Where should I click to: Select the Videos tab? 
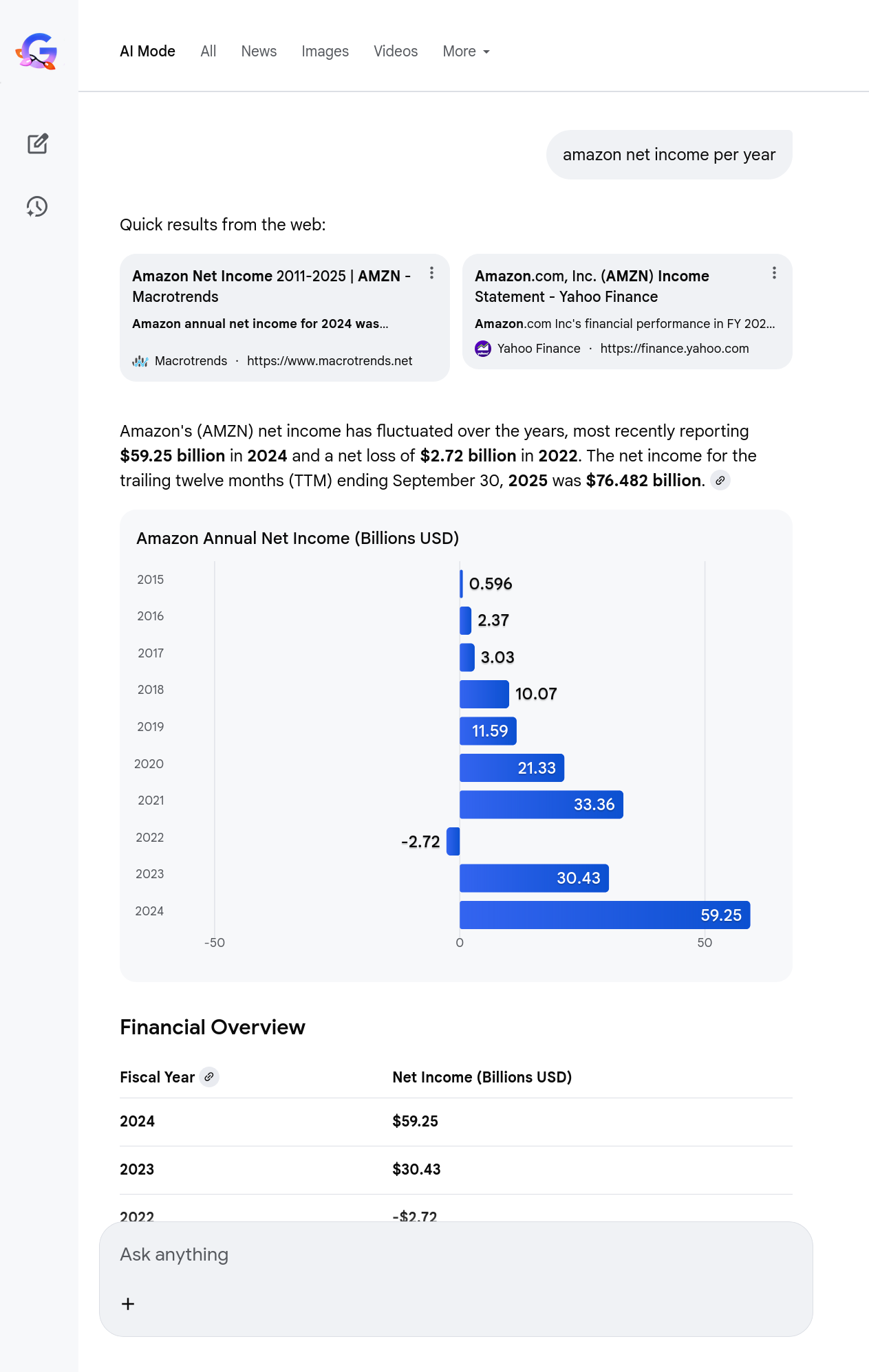click(x=396, y=52)
